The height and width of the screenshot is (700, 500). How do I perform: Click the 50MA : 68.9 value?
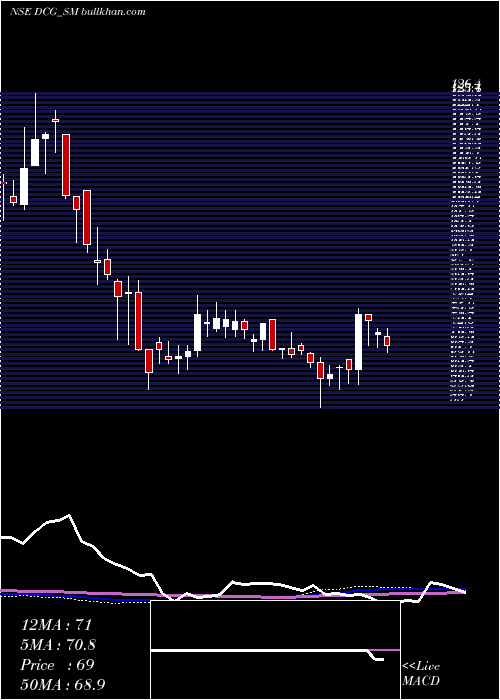pyautogui.click(x=63, y=685)
